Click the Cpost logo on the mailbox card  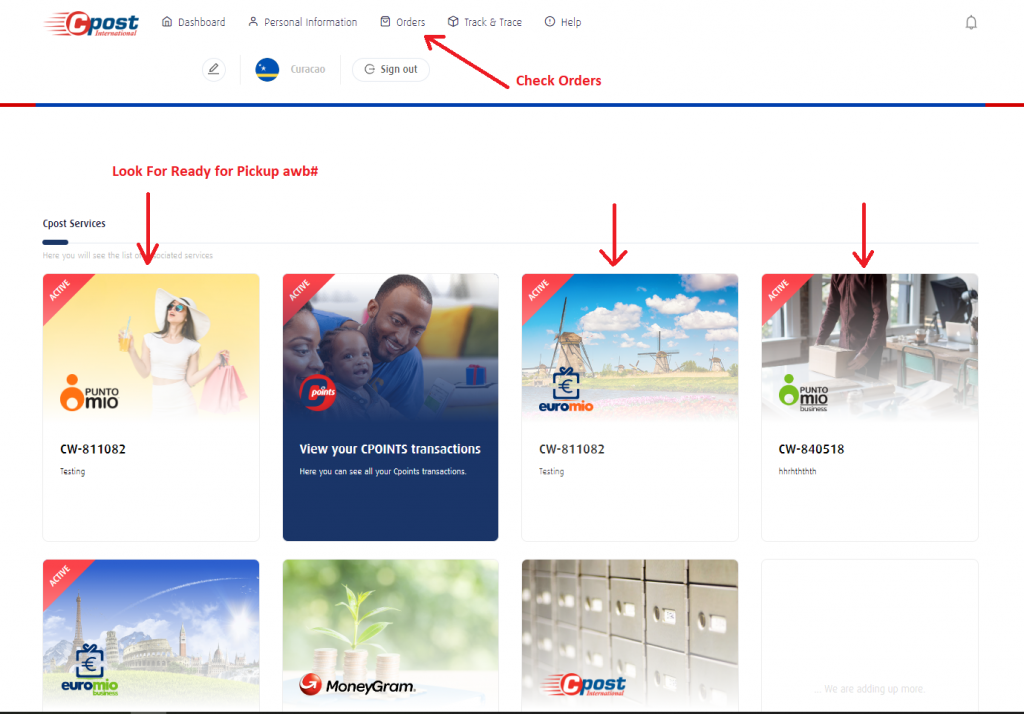click(584, 685)
